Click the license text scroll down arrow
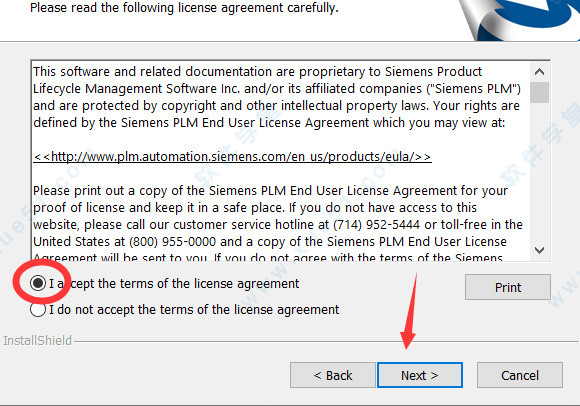 click(x=539, y=250)
